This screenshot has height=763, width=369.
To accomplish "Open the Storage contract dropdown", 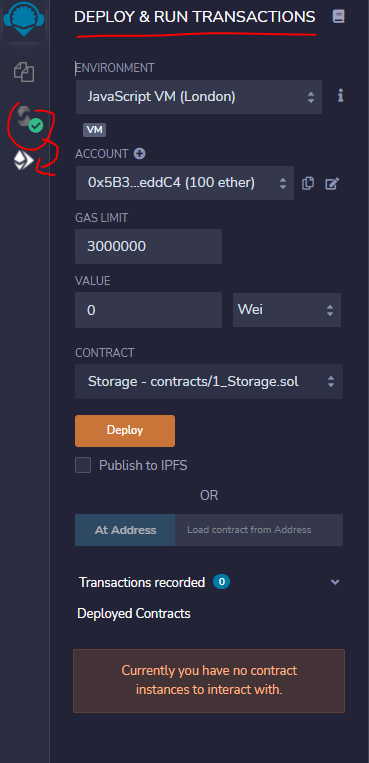I will click(x=209, y=382).
